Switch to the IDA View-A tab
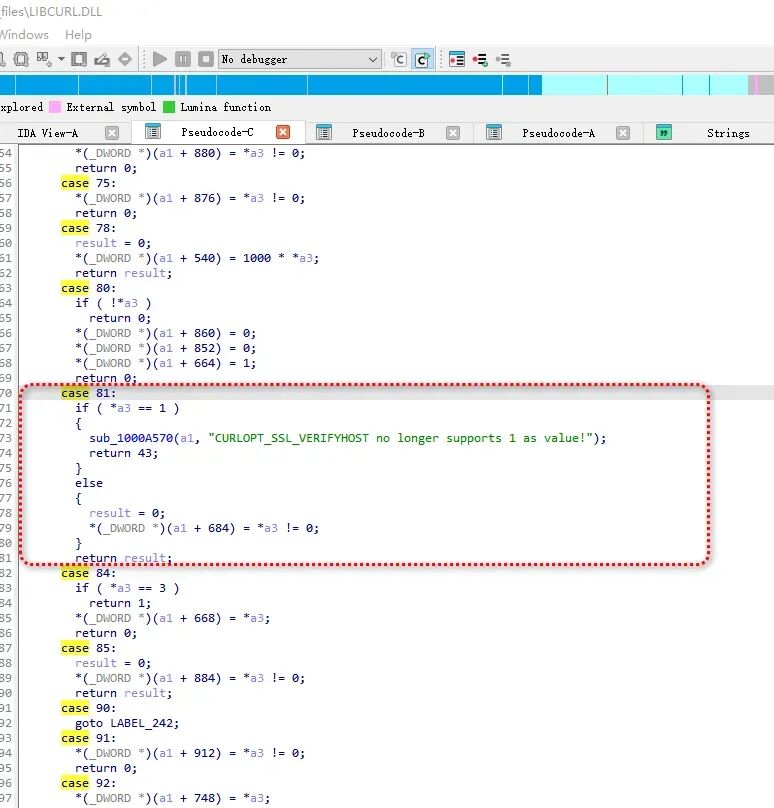774x808 pixels. (47, 133)
